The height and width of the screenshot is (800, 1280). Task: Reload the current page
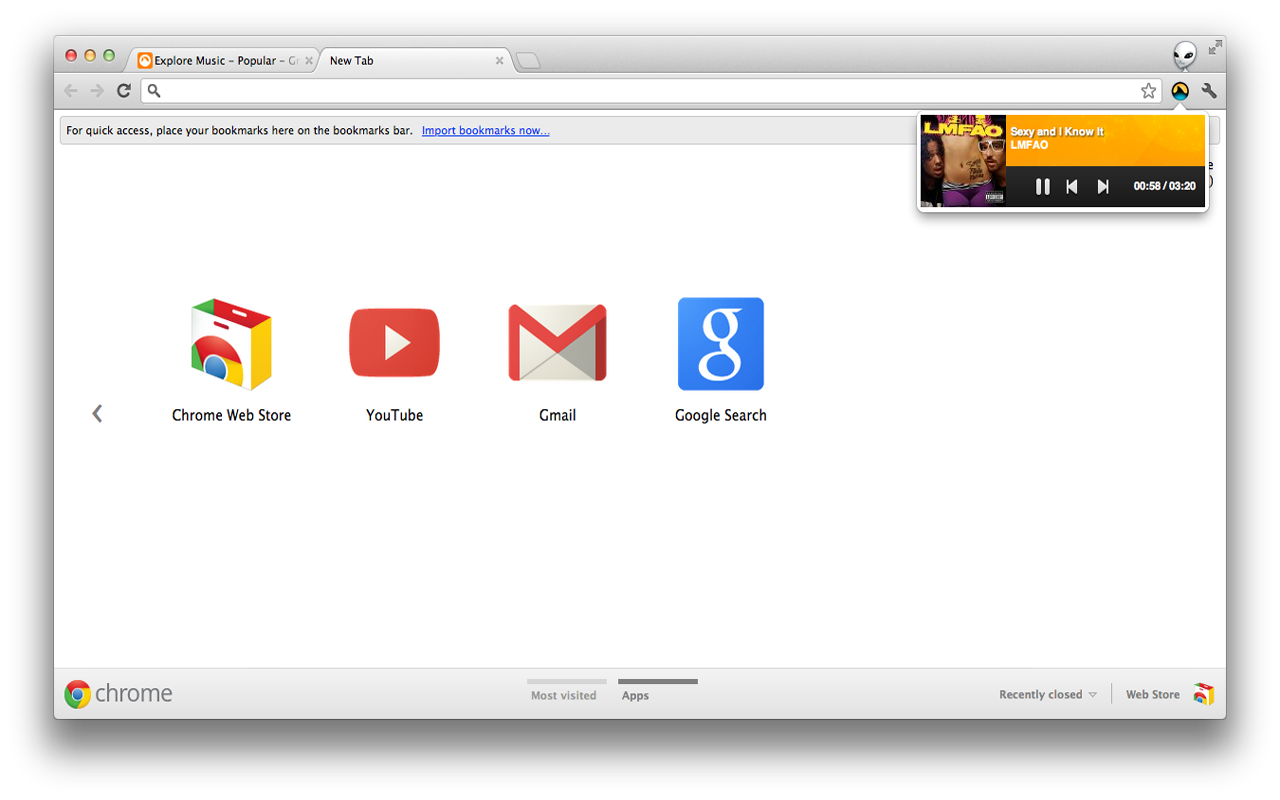[x=124, y=91]
